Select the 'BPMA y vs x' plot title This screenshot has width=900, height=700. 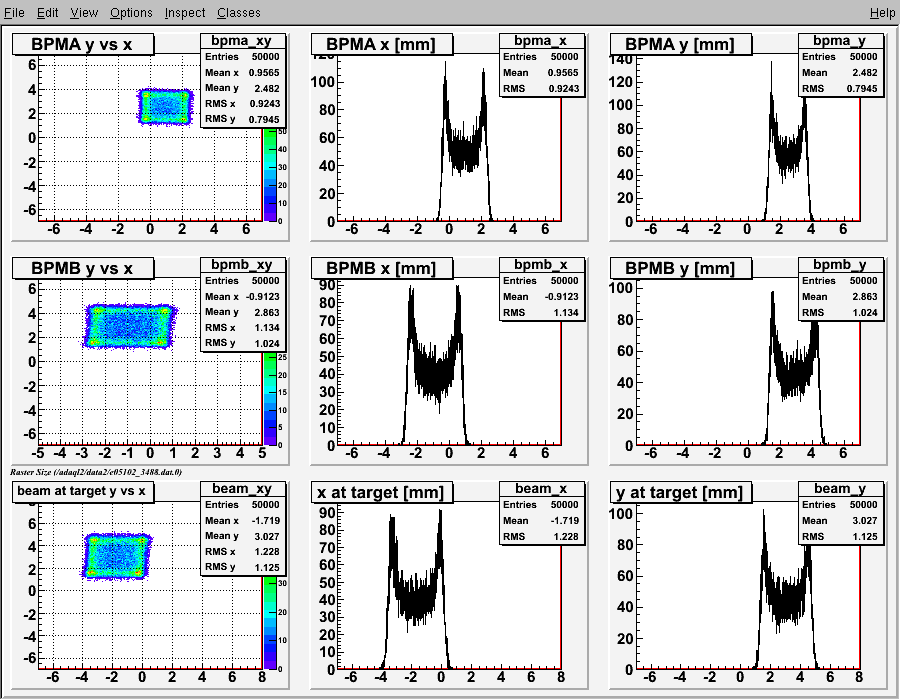tap(83, 45)
